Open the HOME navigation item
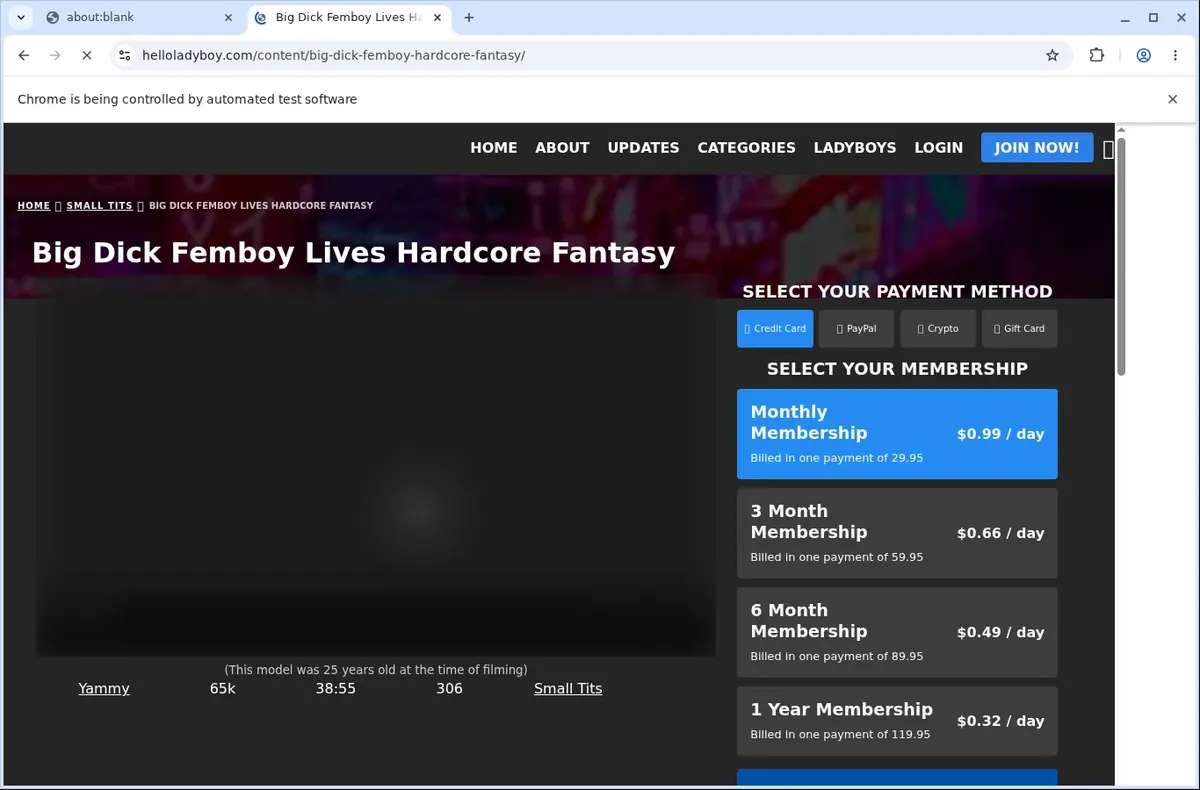Viewport: 1200px width, 790px height. [494, 148]
